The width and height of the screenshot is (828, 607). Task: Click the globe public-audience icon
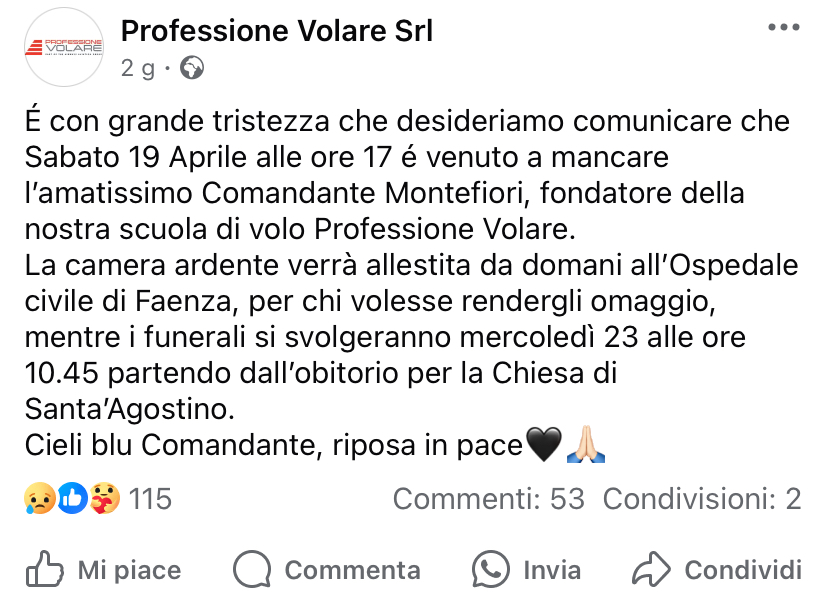[192, 69]
